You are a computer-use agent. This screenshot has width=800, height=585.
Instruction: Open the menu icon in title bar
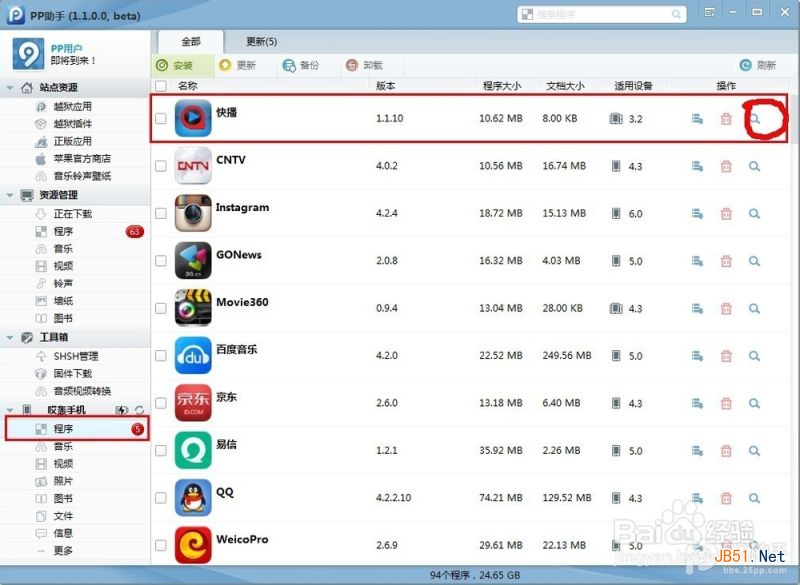pos(709,12)
